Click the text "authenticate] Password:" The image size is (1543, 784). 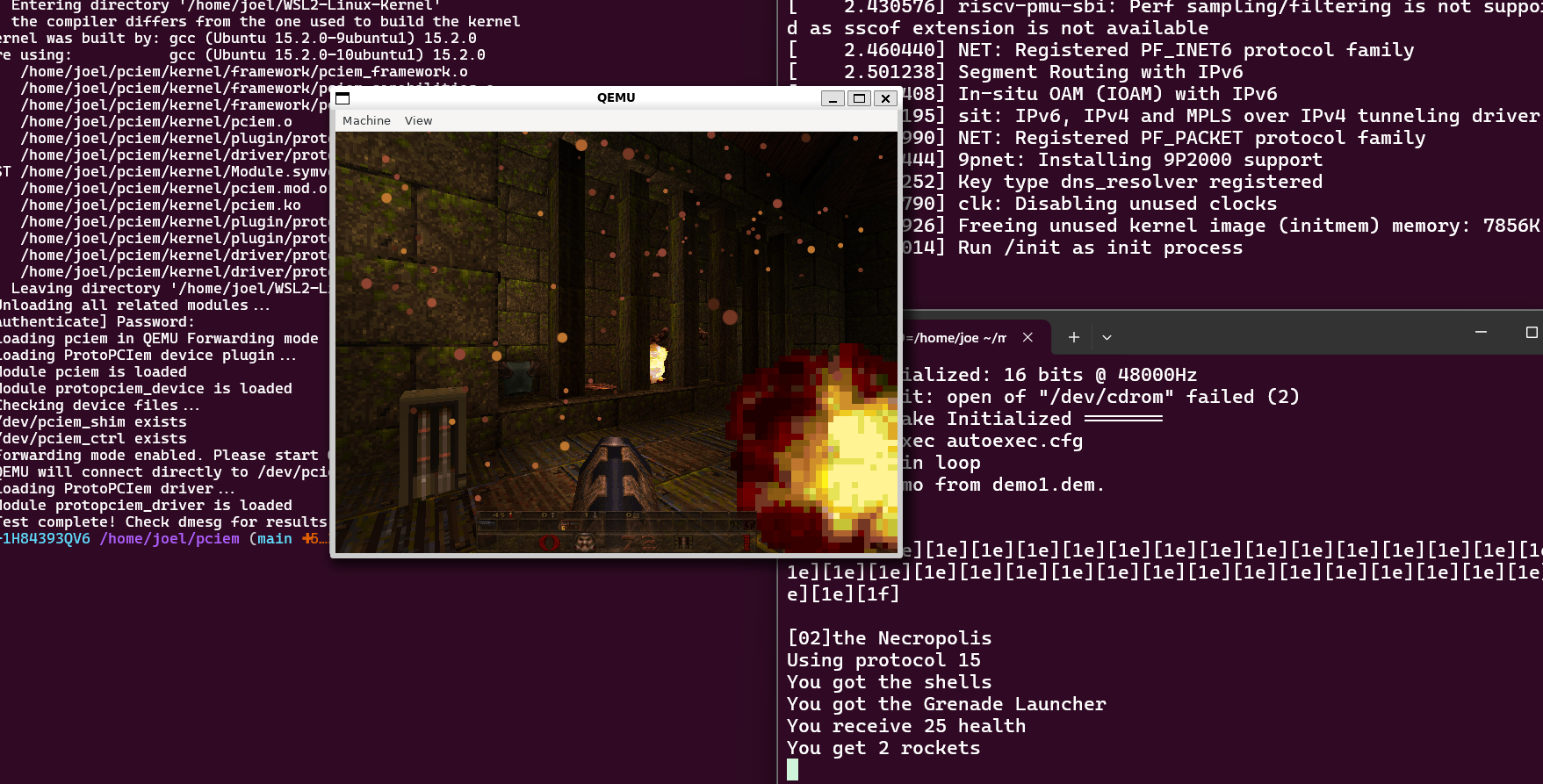[x=97, y=322]
